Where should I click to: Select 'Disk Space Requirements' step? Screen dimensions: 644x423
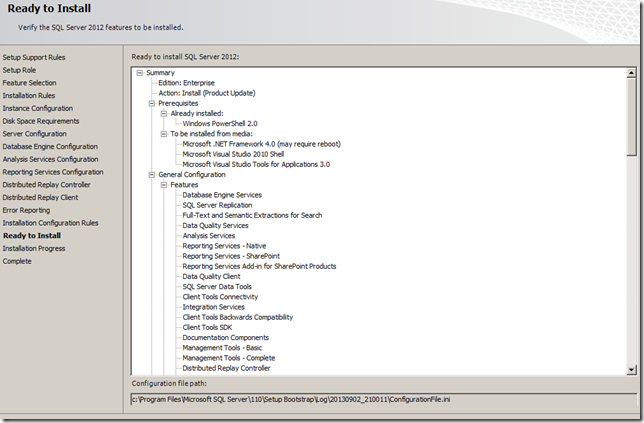(41, 121)
